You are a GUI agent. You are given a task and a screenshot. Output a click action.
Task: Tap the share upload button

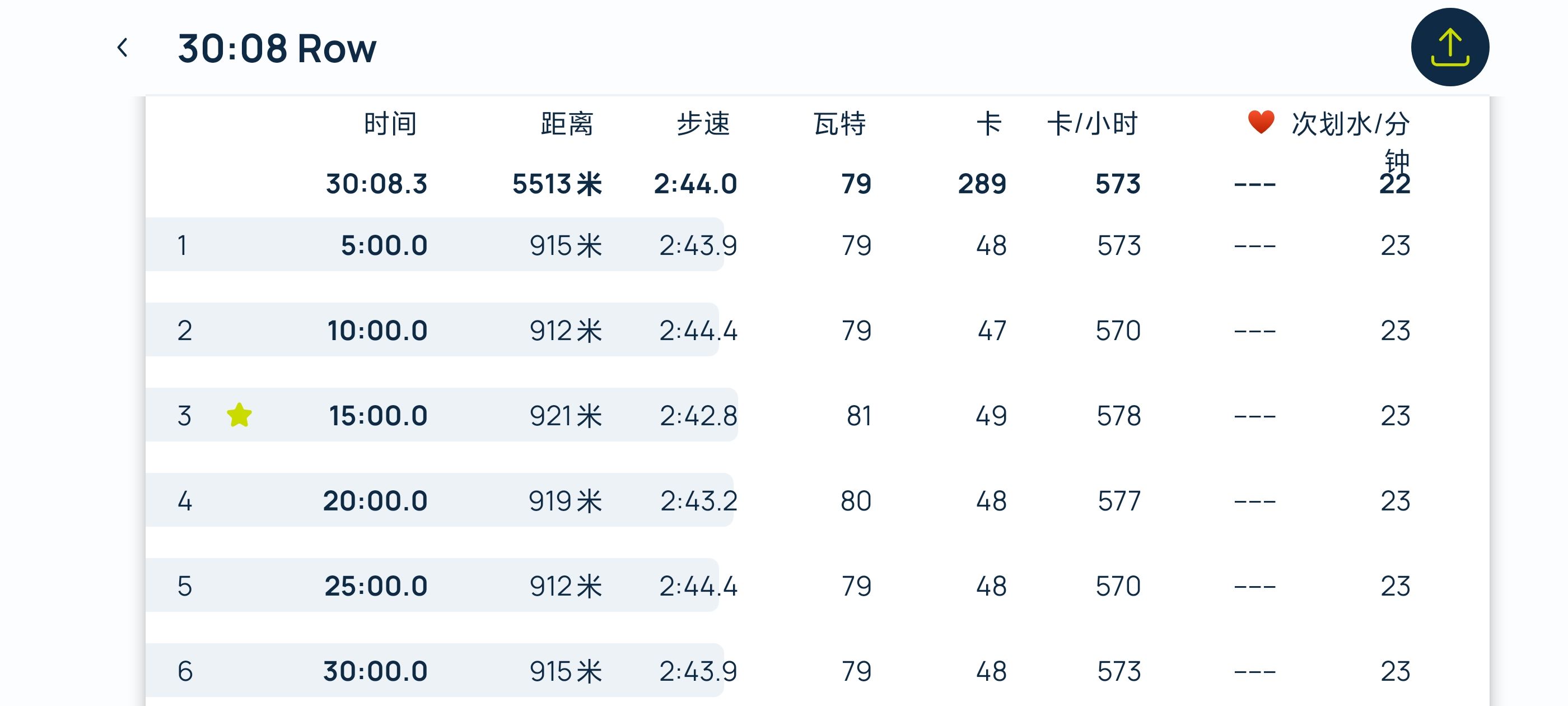[x=1449, y=48]
